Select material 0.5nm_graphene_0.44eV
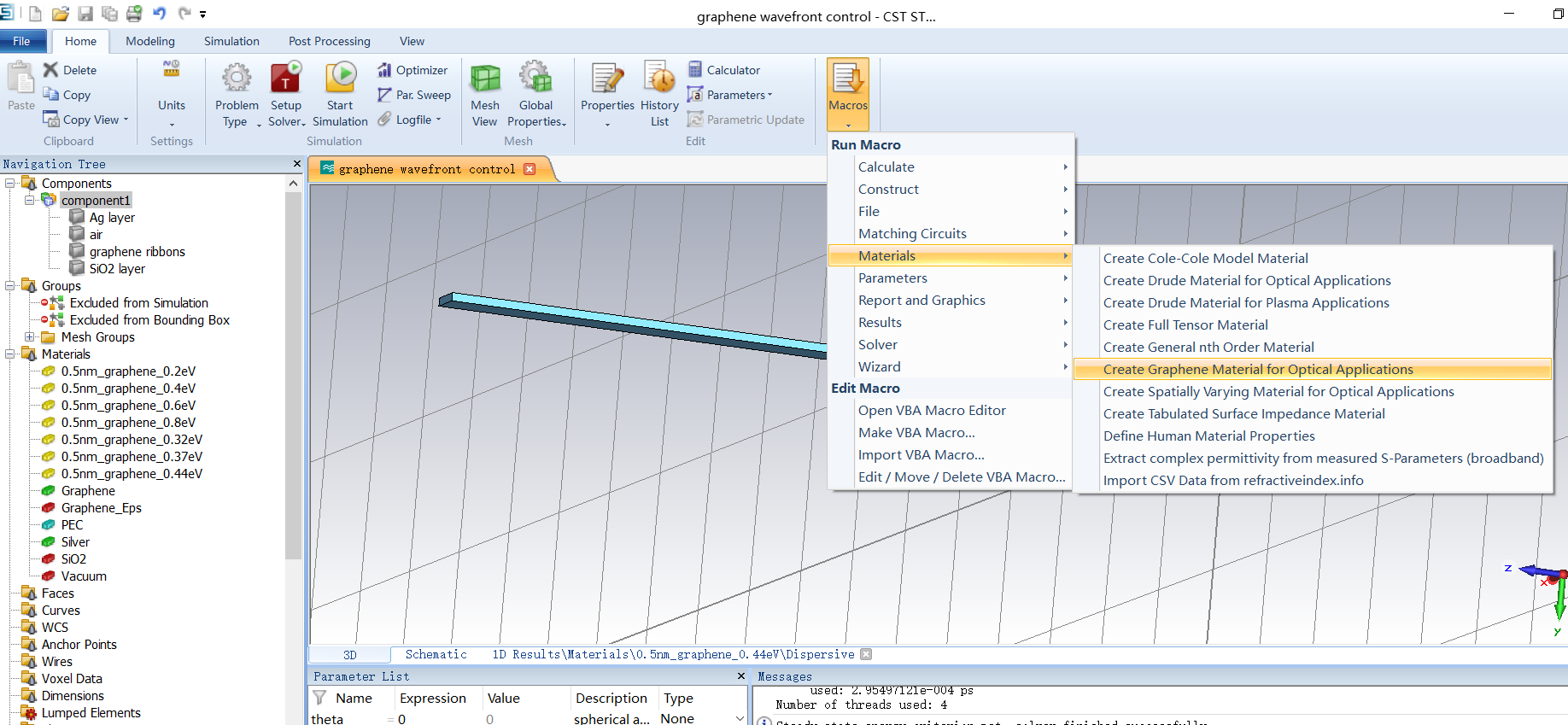Viewport: 1568px width, 725px height. (132, 473)
